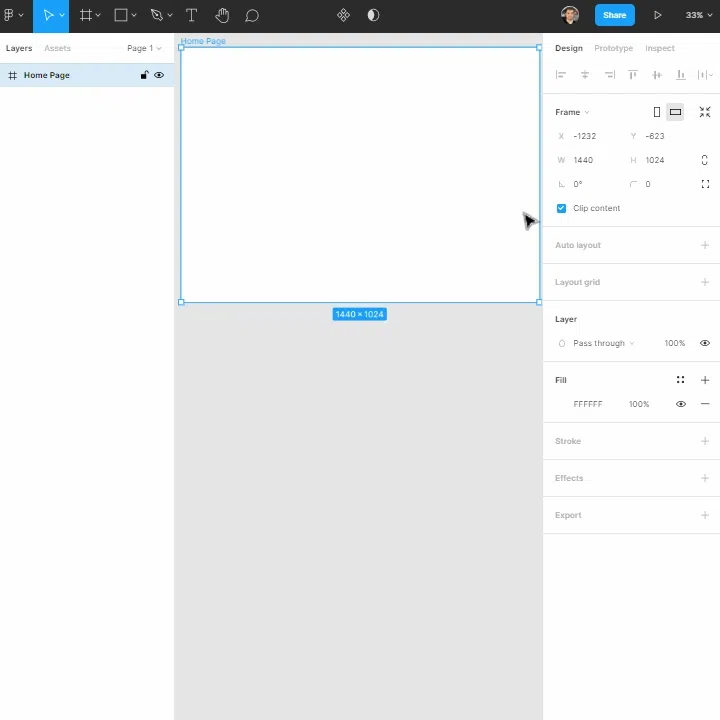Select the Frame tool
The width and height of the screenshot is (720, 720).
[85, 15]
